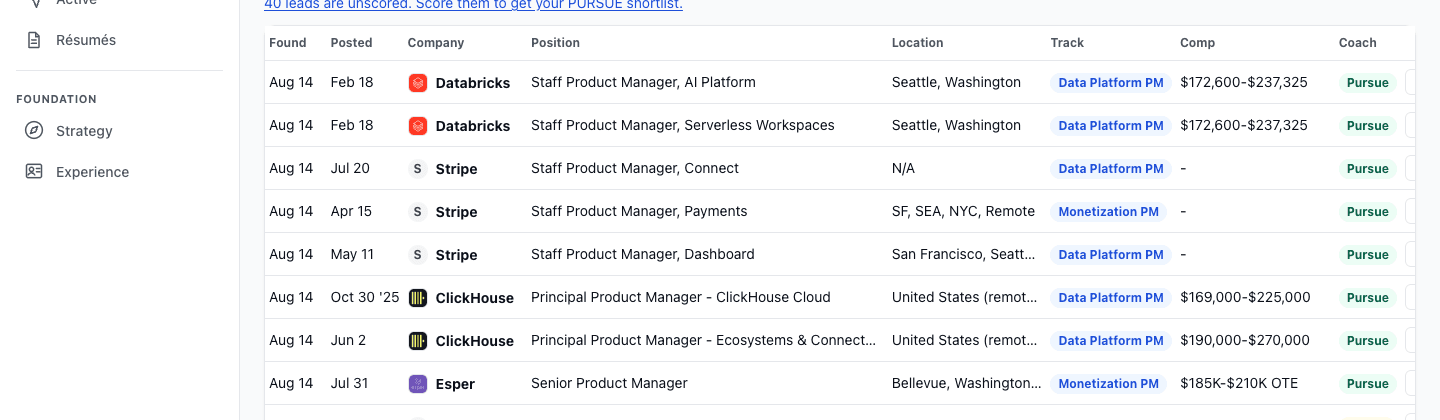
Task: Click Data Platform PM tag in Stripe Dashboard row
Action: (1111, 255)
